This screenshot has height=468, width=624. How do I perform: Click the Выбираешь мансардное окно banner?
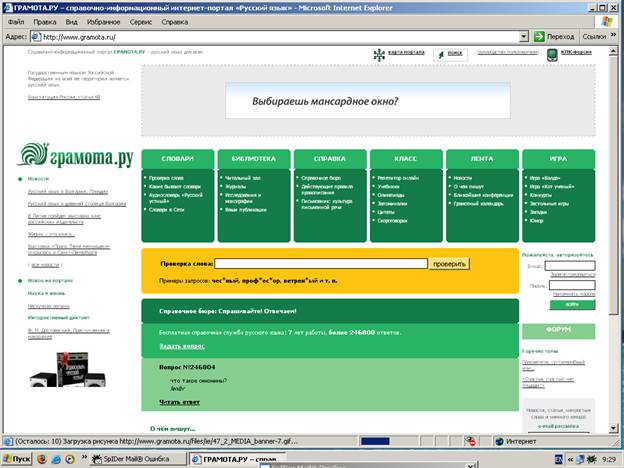(x=368, y=100)
